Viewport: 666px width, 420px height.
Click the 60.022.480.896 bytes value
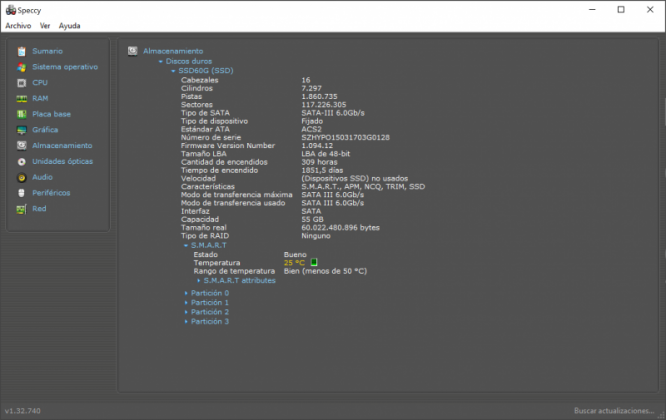tap(340, 227)
